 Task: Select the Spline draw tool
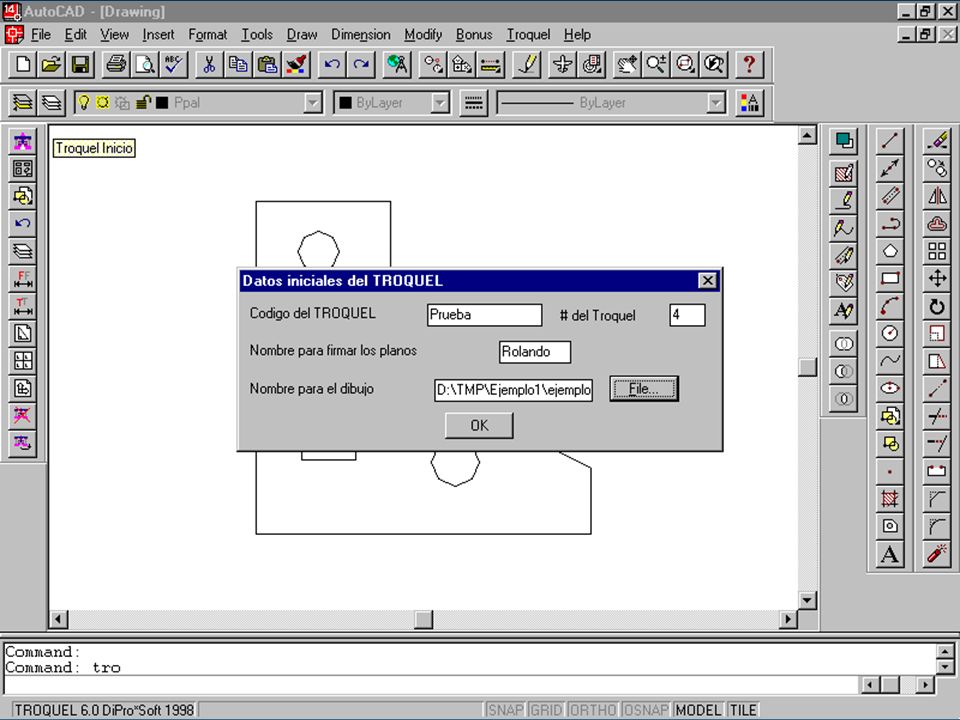890,361
